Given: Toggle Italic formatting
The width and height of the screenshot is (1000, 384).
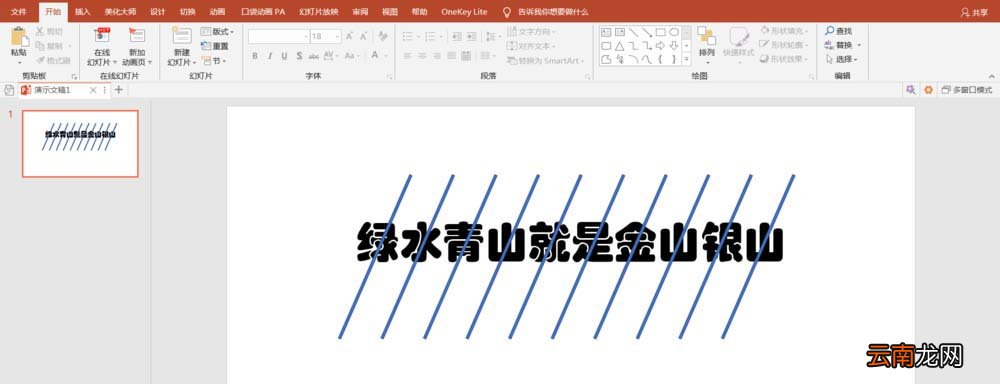Looking at the screenshot, I should (x=269, y=56).
